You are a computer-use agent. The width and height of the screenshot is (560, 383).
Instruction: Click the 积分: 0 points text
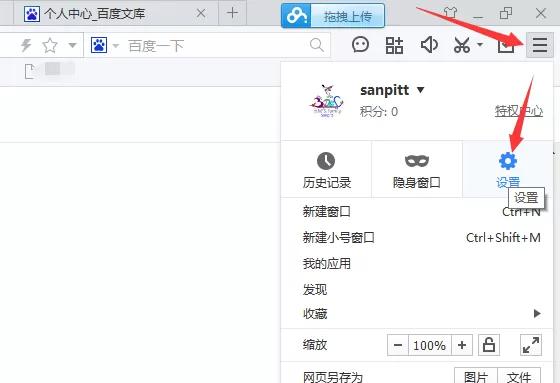(x=379, y=112)
